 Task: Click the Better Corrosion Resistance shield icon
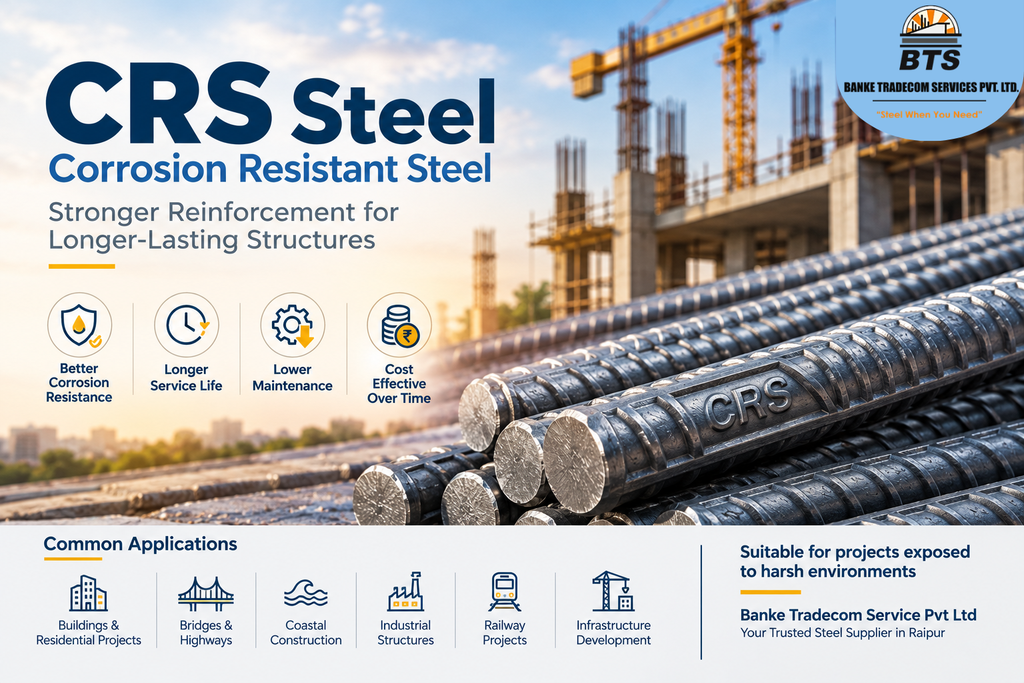click(79, 325)
